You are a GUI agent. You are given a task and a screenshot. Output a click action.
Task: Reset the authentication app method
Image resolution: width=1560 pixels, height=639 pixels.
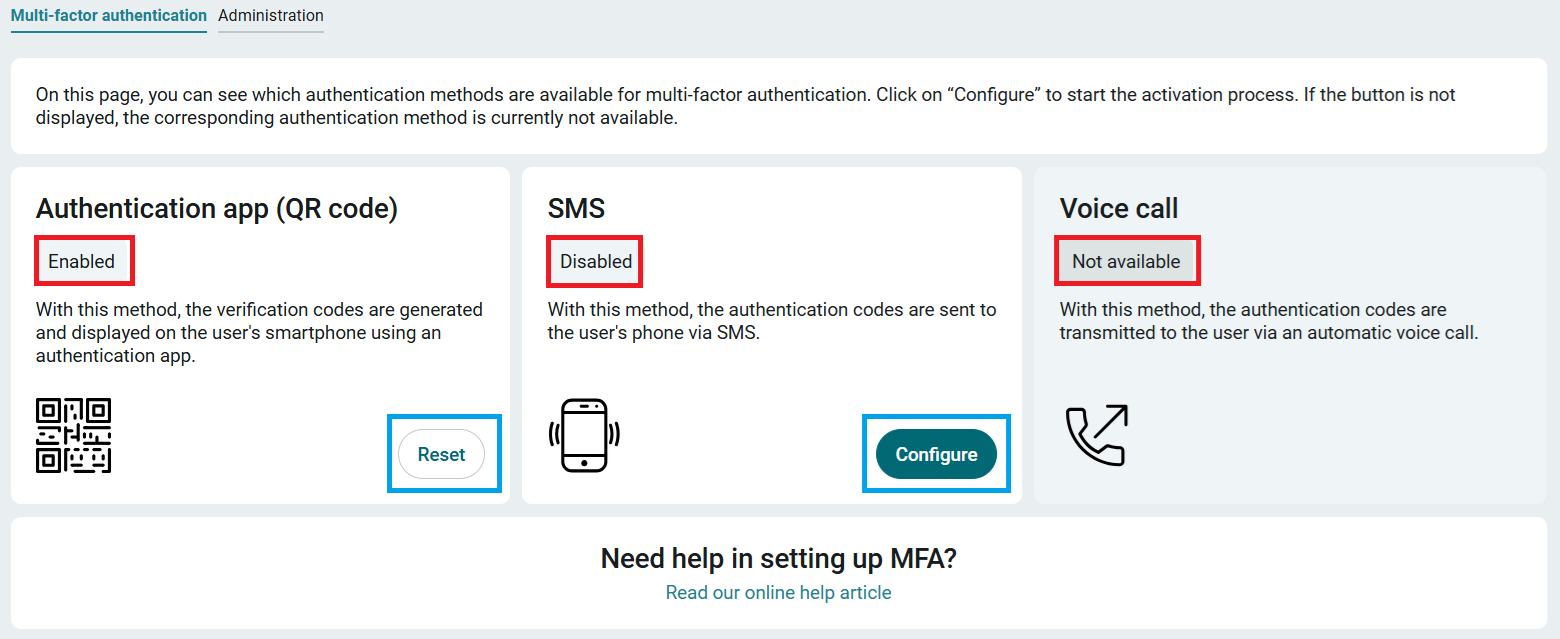[441, 454]
